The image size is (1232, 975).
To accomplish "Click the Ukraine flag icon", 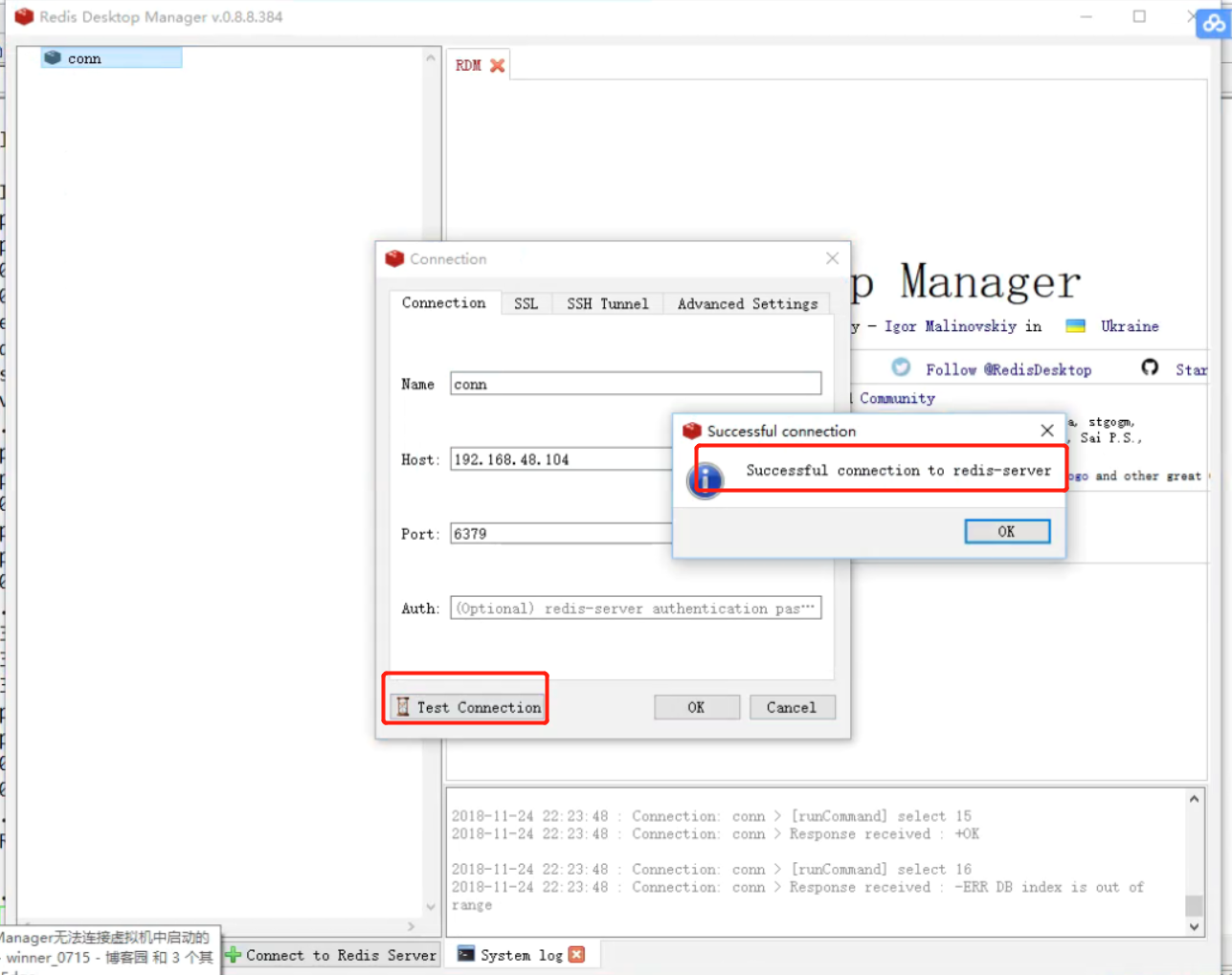I will 1076,326.
